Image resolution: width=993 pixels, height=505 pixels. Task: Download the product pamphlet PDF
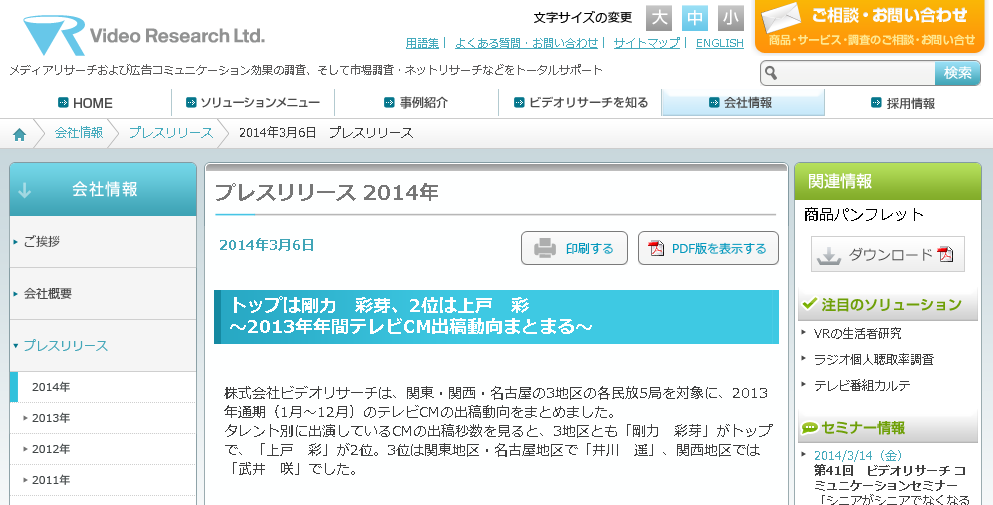pyautogui.click(x=888, y=255)
